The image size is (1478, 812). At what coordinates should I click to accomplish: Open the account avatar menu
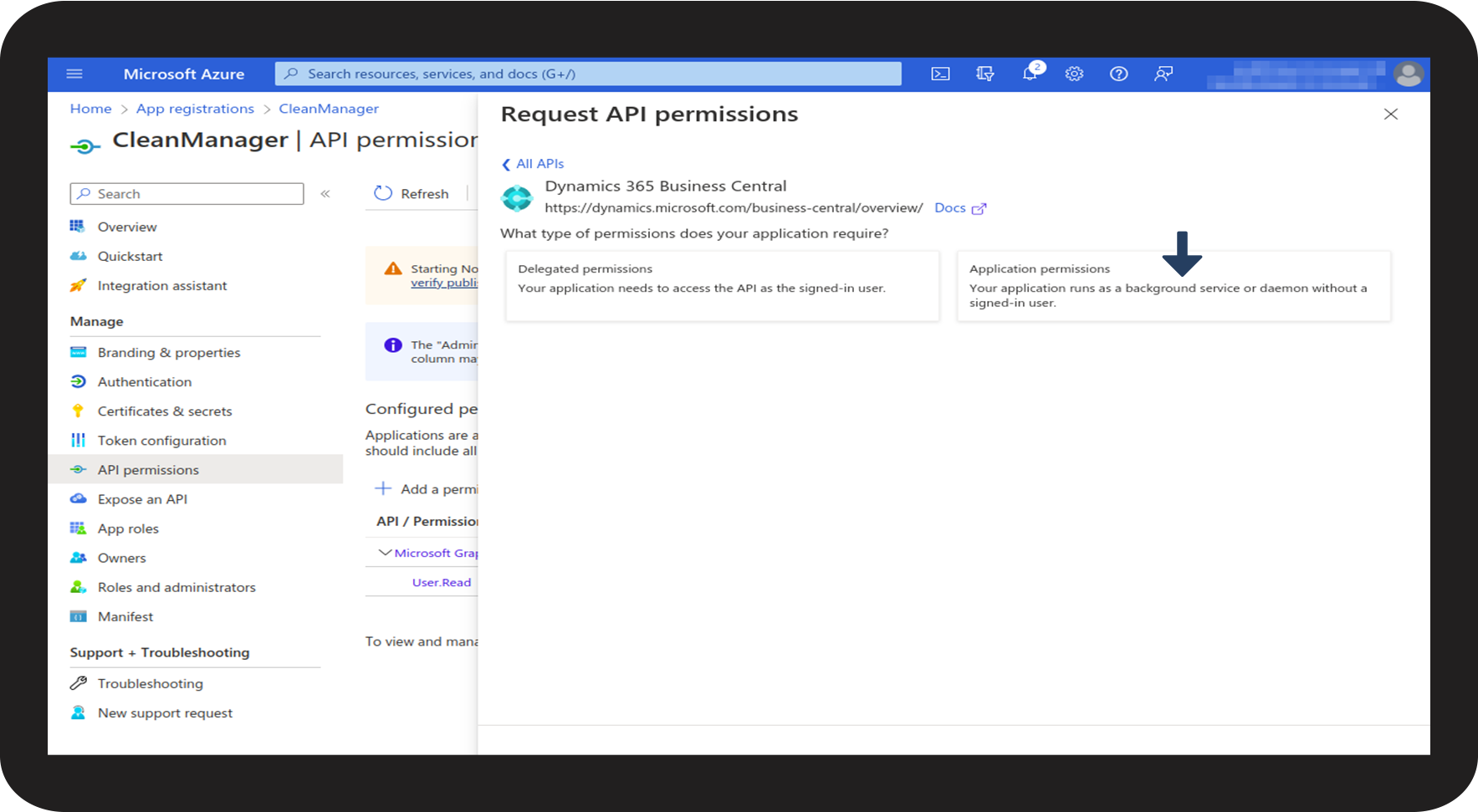pyautogui.click(x=1409, y=74)
